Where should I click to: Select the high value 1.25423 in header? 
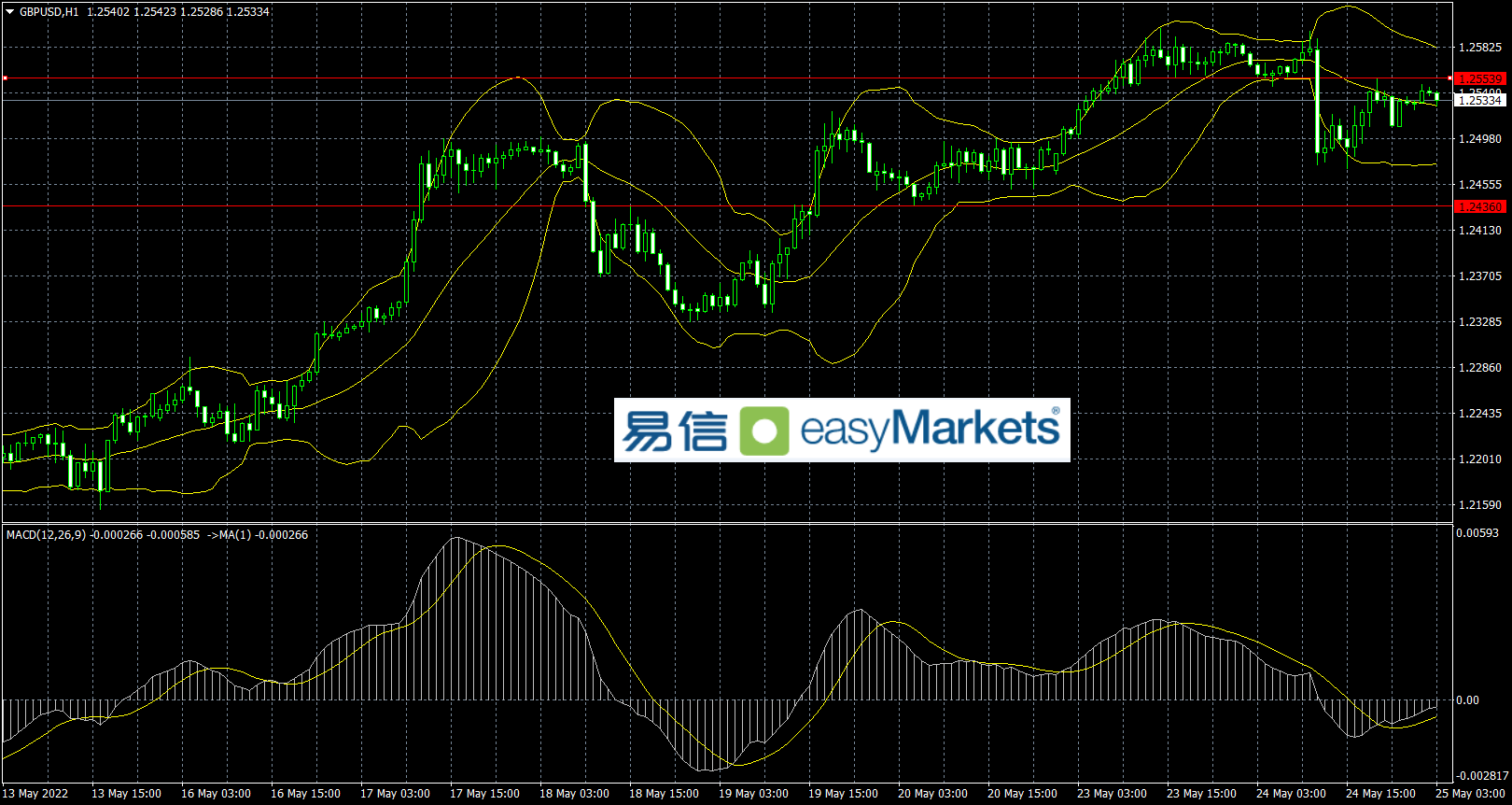click(x=154, y=12)
